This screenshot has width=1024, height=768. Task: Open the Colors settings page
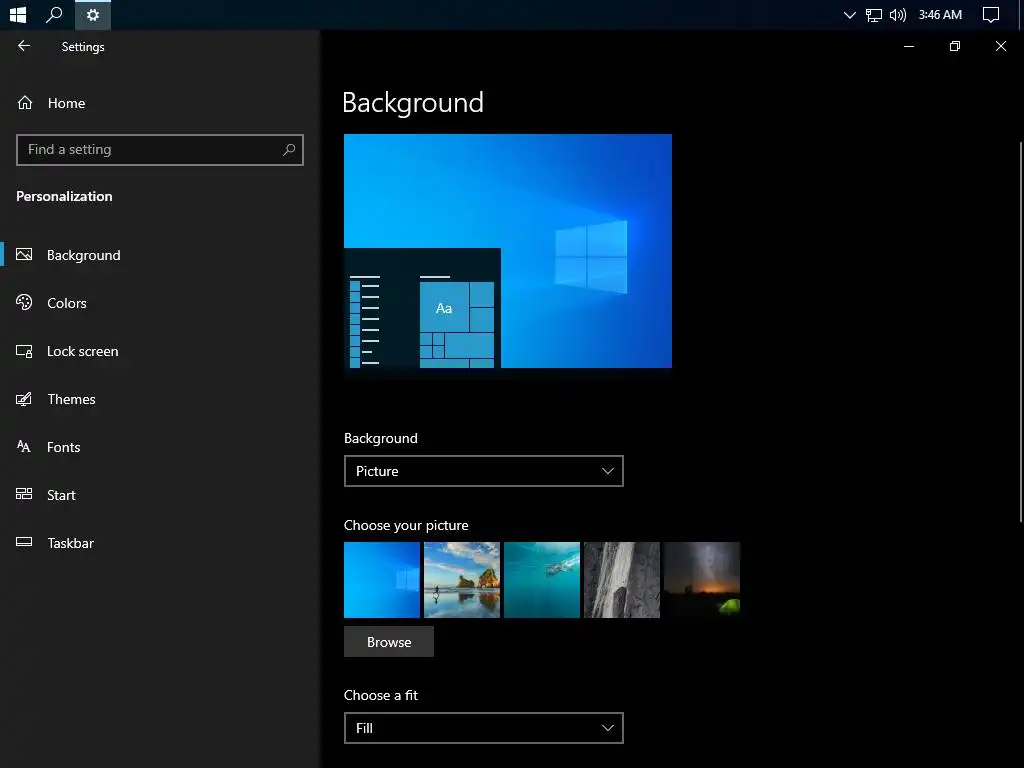tap(67, 303)
